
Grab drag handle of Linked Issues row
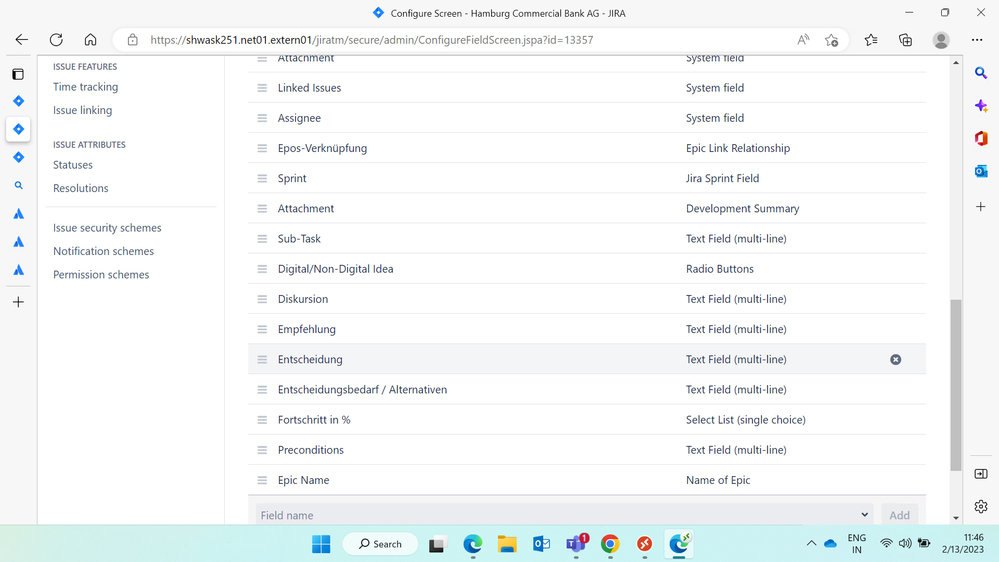(262, 88)
